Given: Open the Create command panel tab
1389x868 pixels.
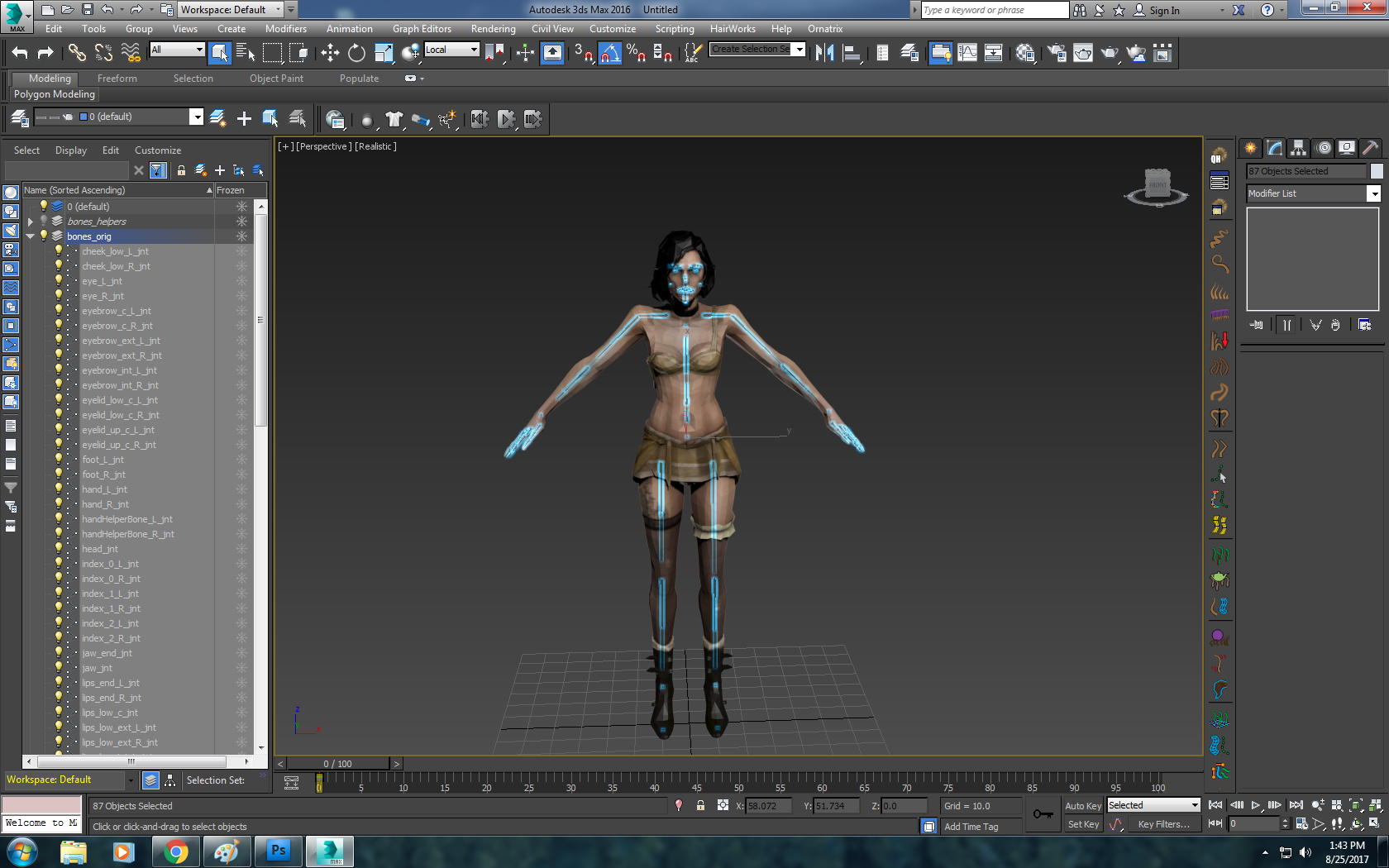Looking at the screenshot, I should point(1250,148).
